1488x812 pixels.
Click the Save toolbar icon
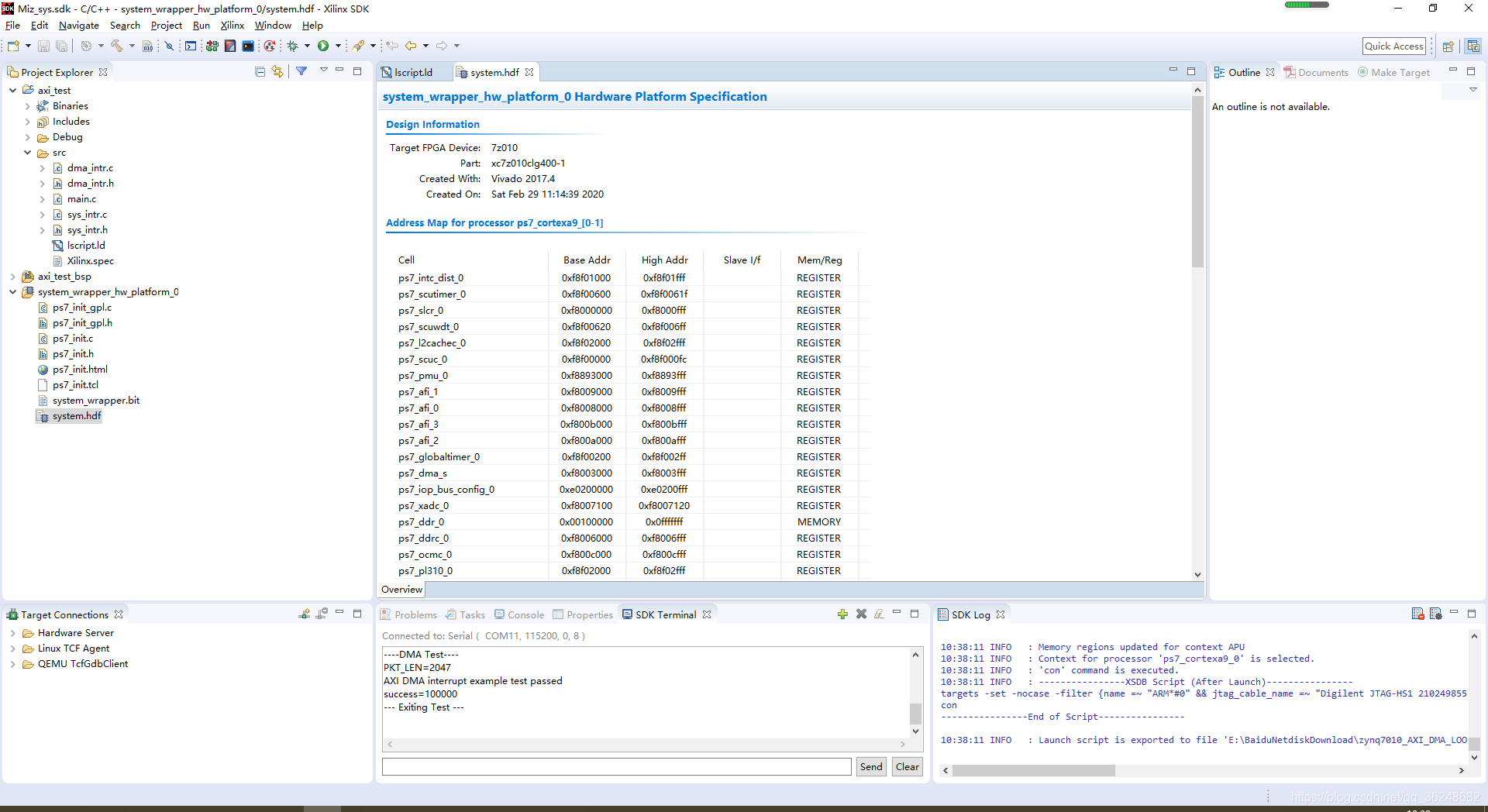point(43,46)
